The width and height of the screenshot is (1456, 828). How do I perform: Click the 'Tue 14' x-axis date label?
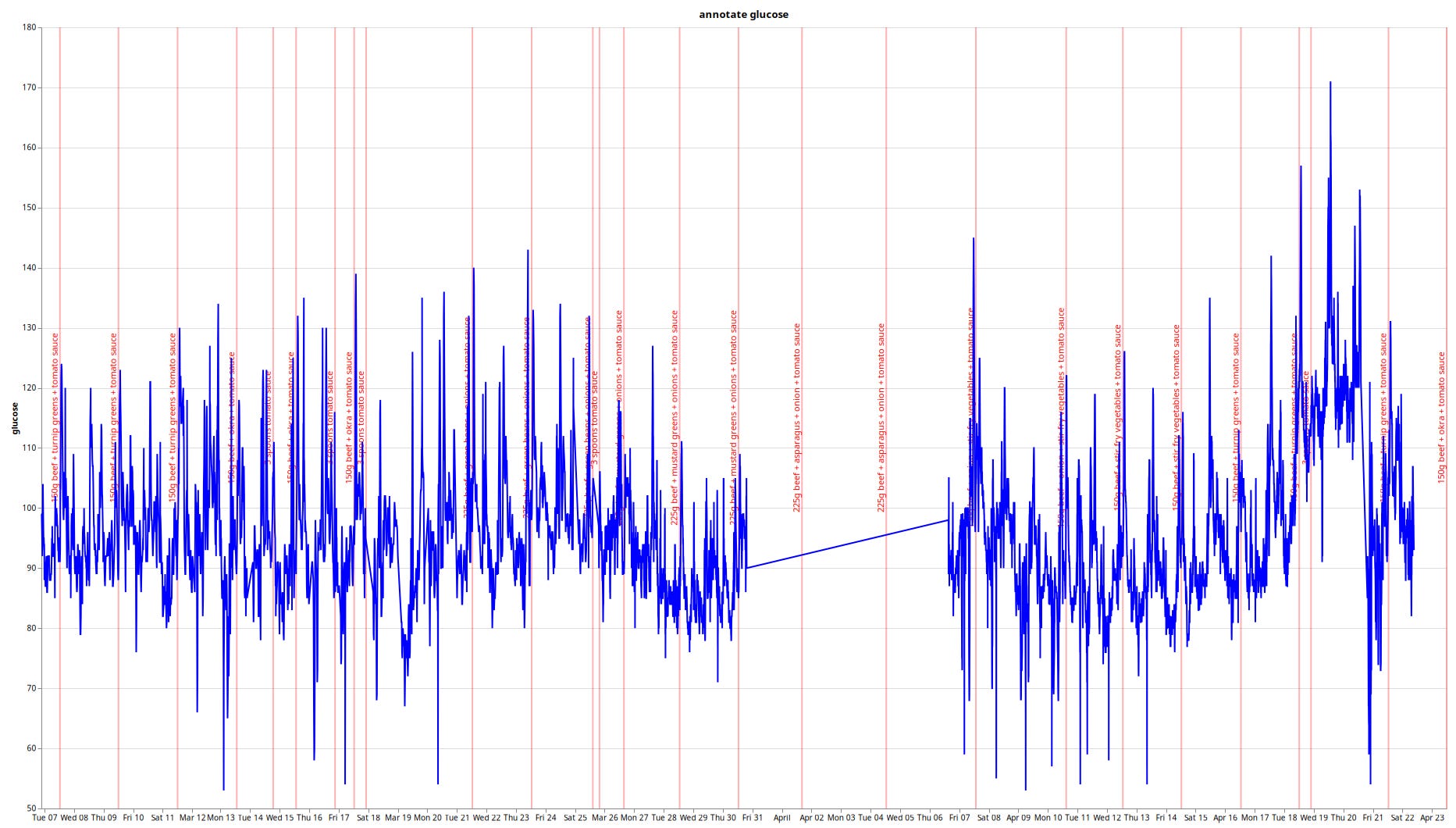(x=251, y=819)
